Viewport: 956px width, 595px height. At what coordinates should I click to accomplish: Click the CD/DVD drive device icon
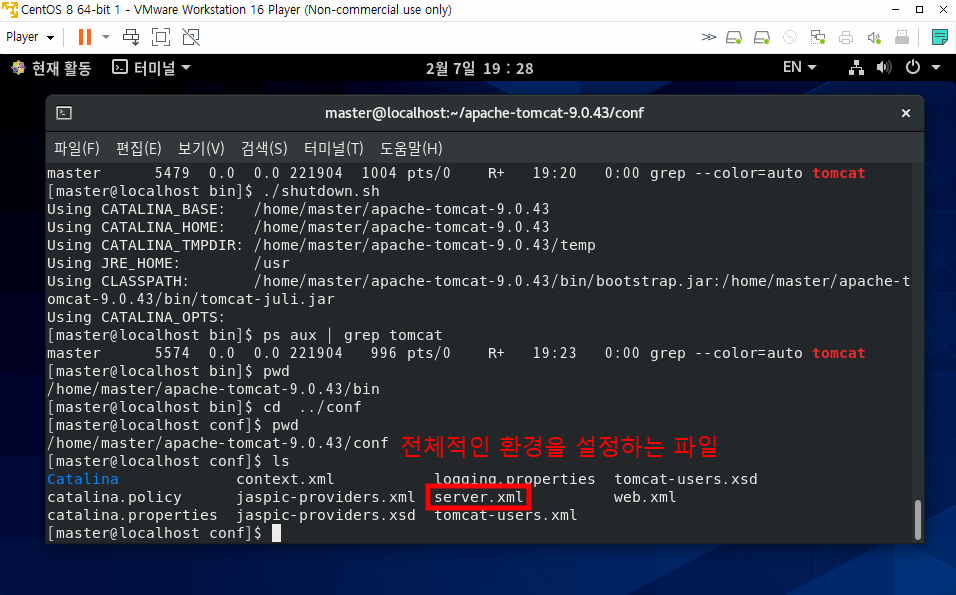(x=790, y=37)
